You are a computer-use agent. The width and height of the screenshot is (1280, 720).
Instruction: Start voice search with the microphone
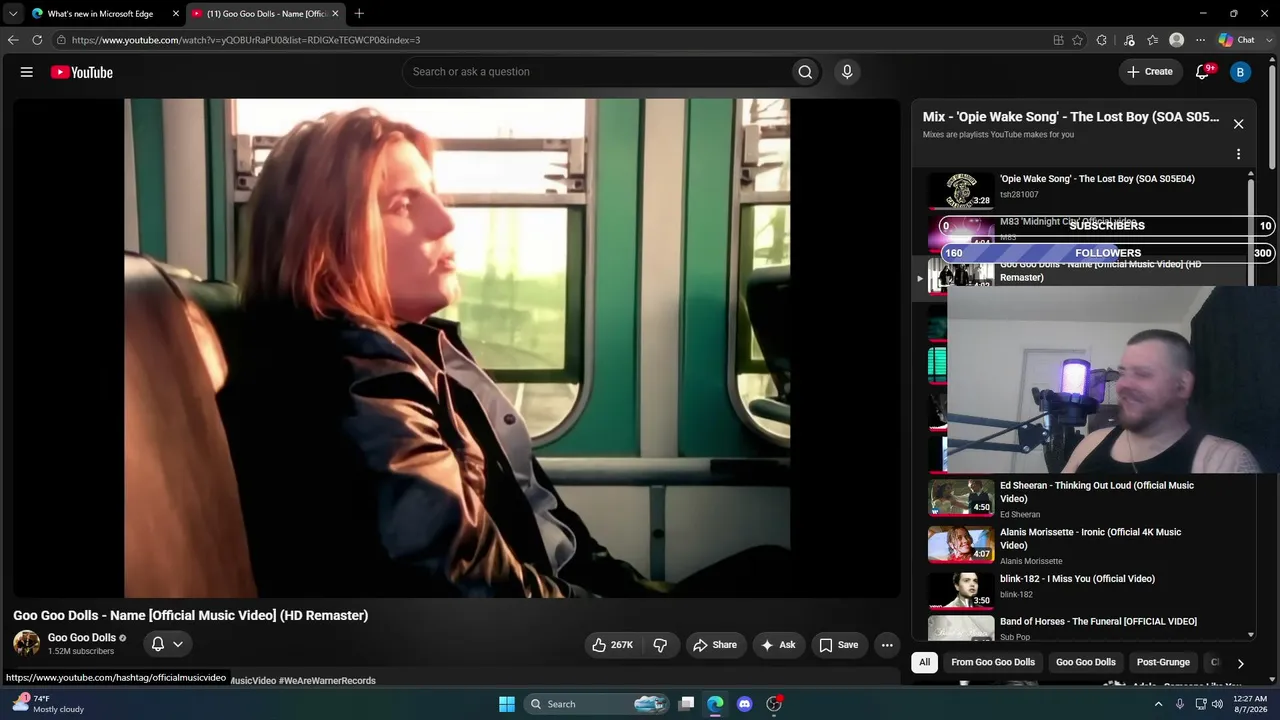(x=847, y=72)
